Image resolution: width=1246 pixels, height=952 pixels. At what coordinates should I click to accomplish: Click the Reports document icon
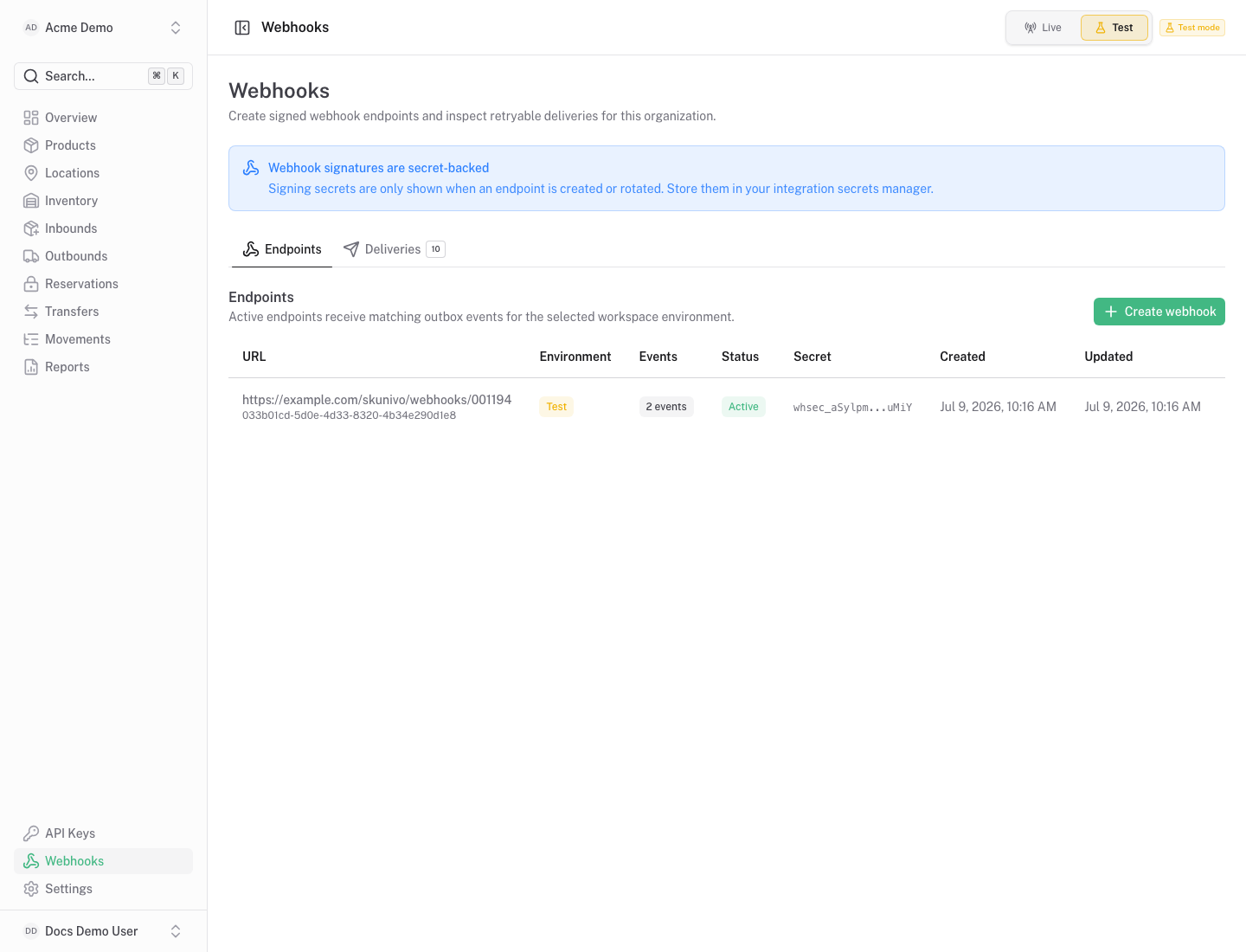tap(31, 367)
